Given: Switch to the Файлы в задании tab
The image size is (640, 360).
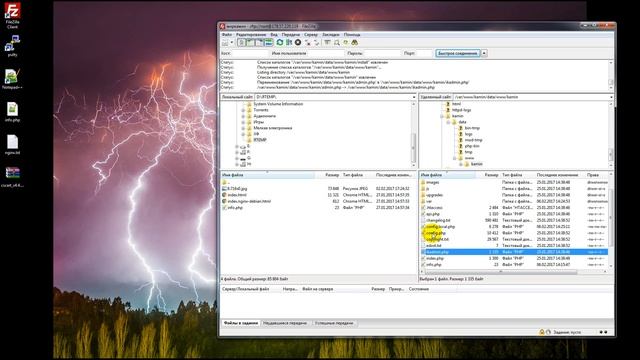Looking at the screenshot, I should 241,323.
